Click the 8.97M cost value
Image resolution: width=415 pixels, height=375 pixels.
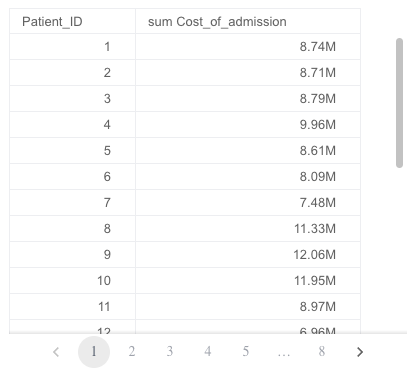[x=318, y=307]
